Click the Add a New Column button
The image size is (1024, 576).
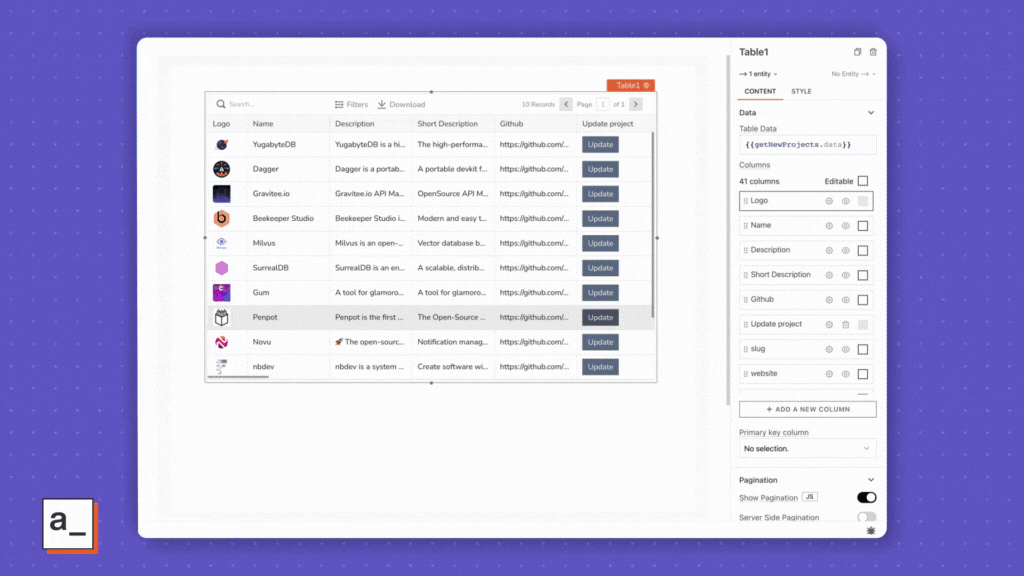(807, 409)
